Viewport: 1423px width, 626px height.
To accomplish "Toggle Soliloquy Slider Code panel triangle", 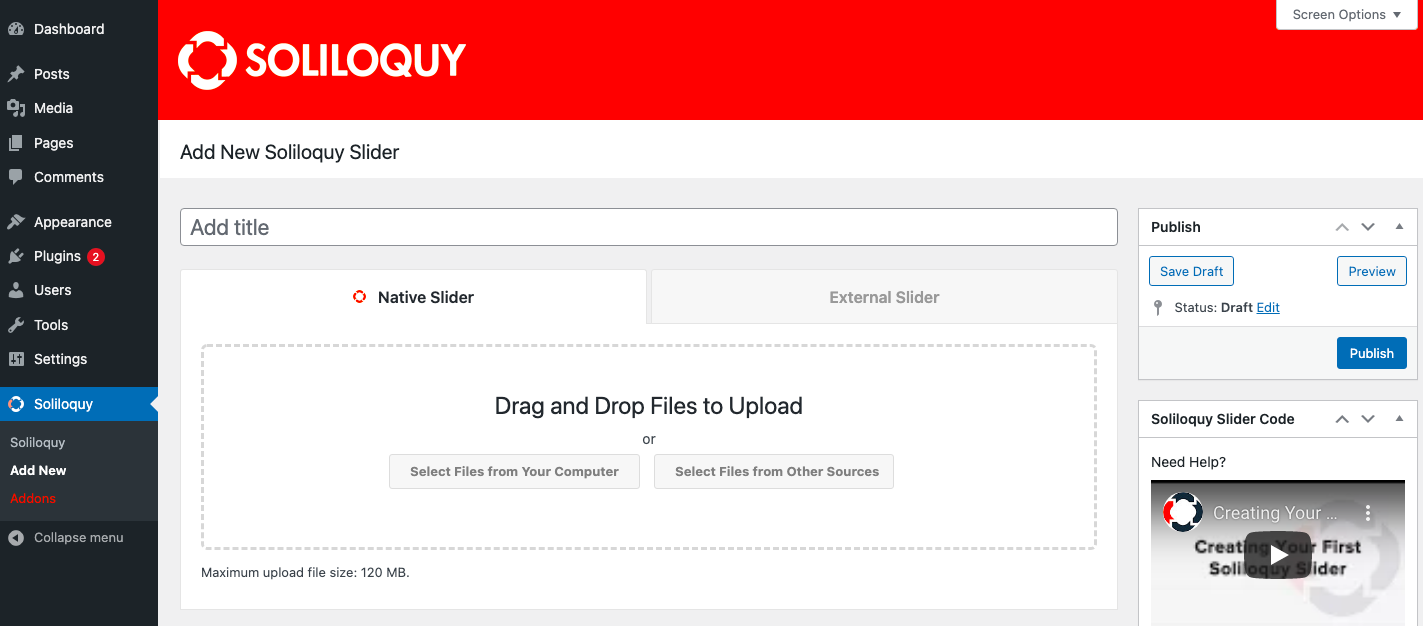I will point(1399,419).
